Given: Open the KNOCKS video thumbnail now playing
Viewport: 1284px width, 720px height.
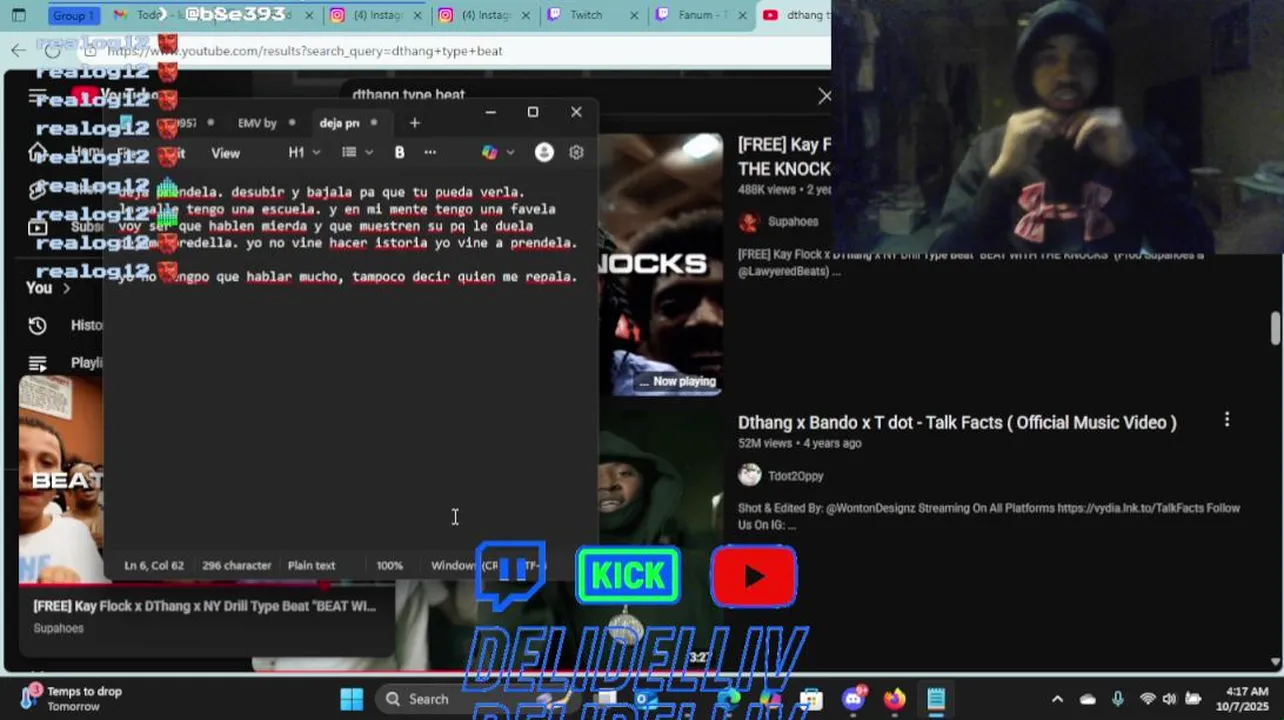Looking at the screenshot, I should [661, 264].
